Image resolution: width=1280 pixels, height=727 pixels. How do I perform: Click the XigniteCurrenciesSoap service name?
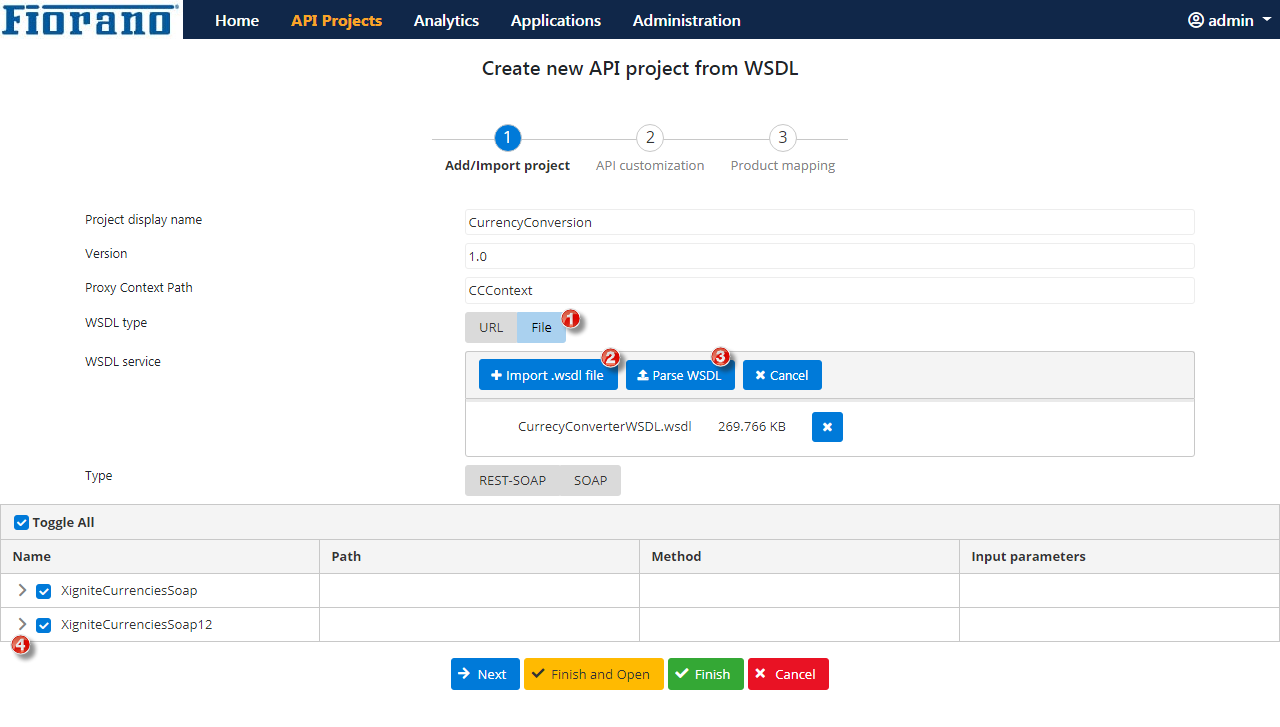(129, 591)
